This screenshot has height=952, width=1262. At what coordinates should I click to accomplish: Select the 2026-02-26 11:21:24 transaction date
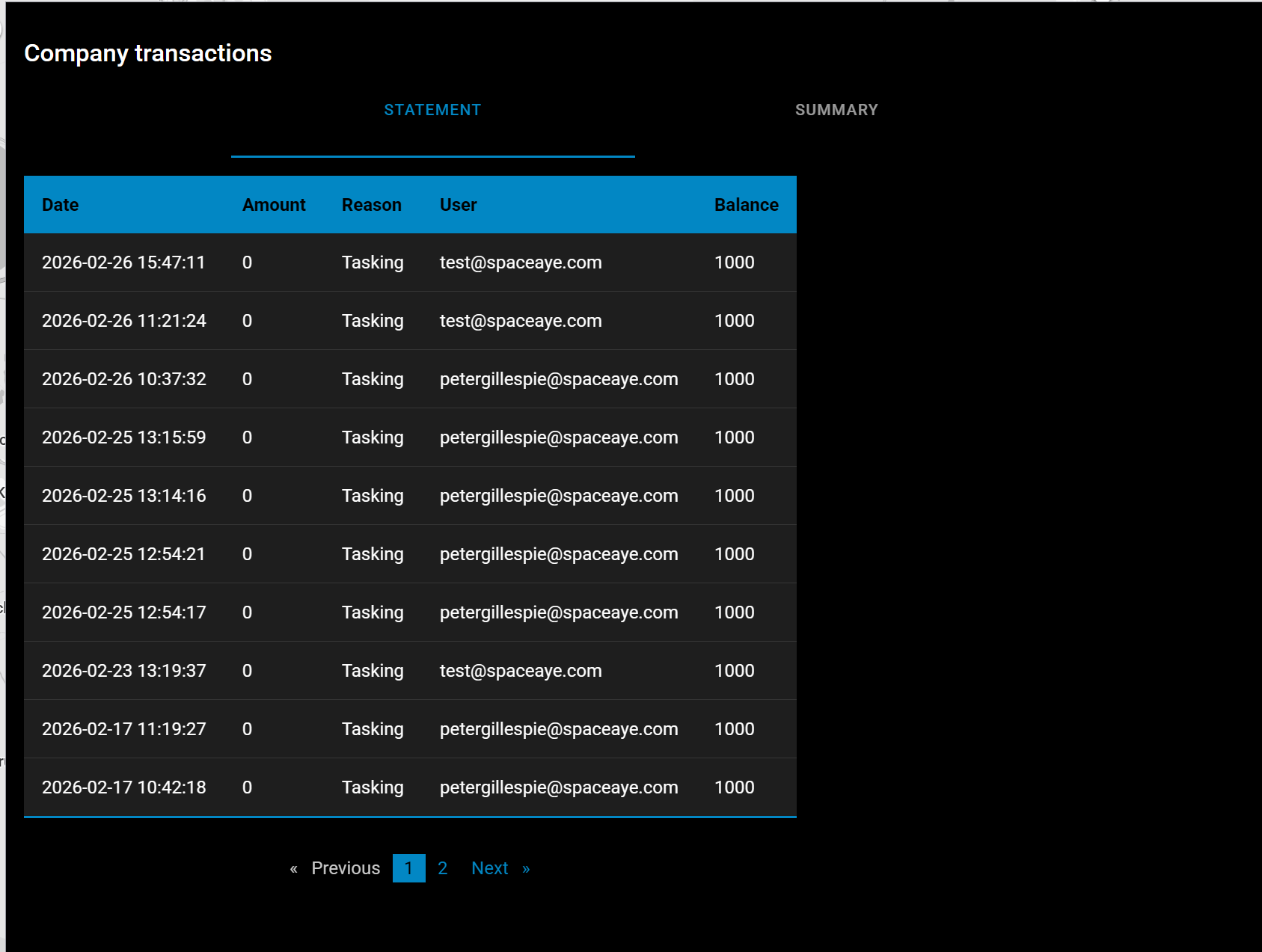click(x=123, y=321)
